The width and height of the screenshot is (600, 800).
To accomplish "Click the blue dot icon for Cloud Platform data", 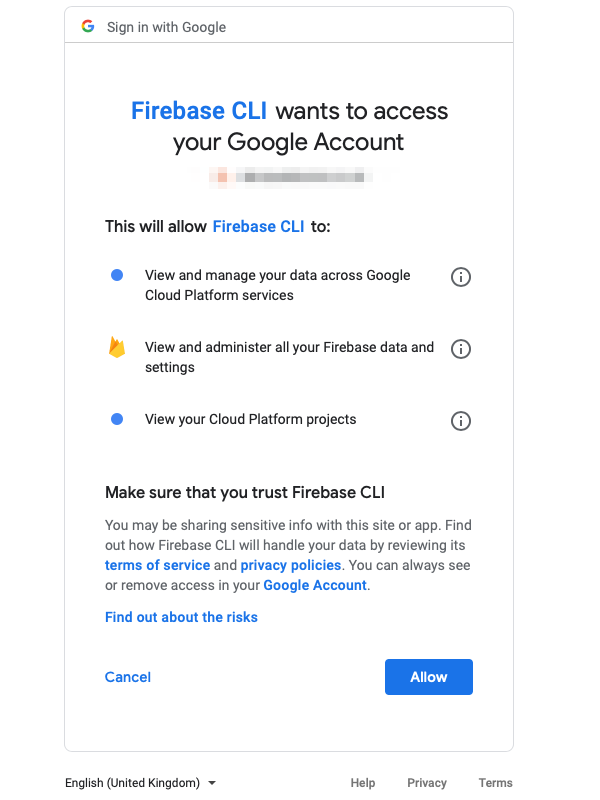I will click(118, 274).
